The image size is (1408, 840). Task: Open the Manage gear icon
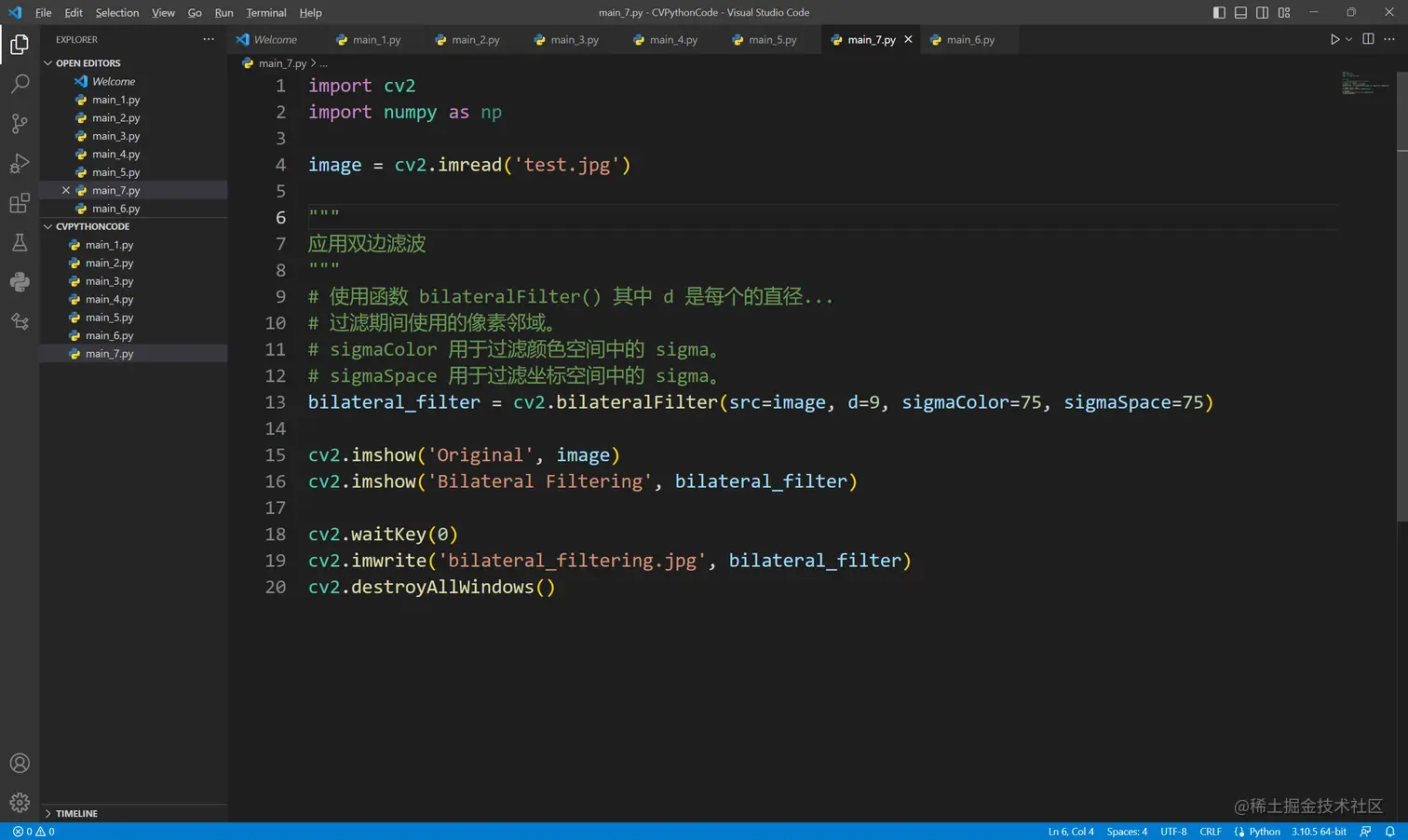pyautogui.click(x=20, y=803)
